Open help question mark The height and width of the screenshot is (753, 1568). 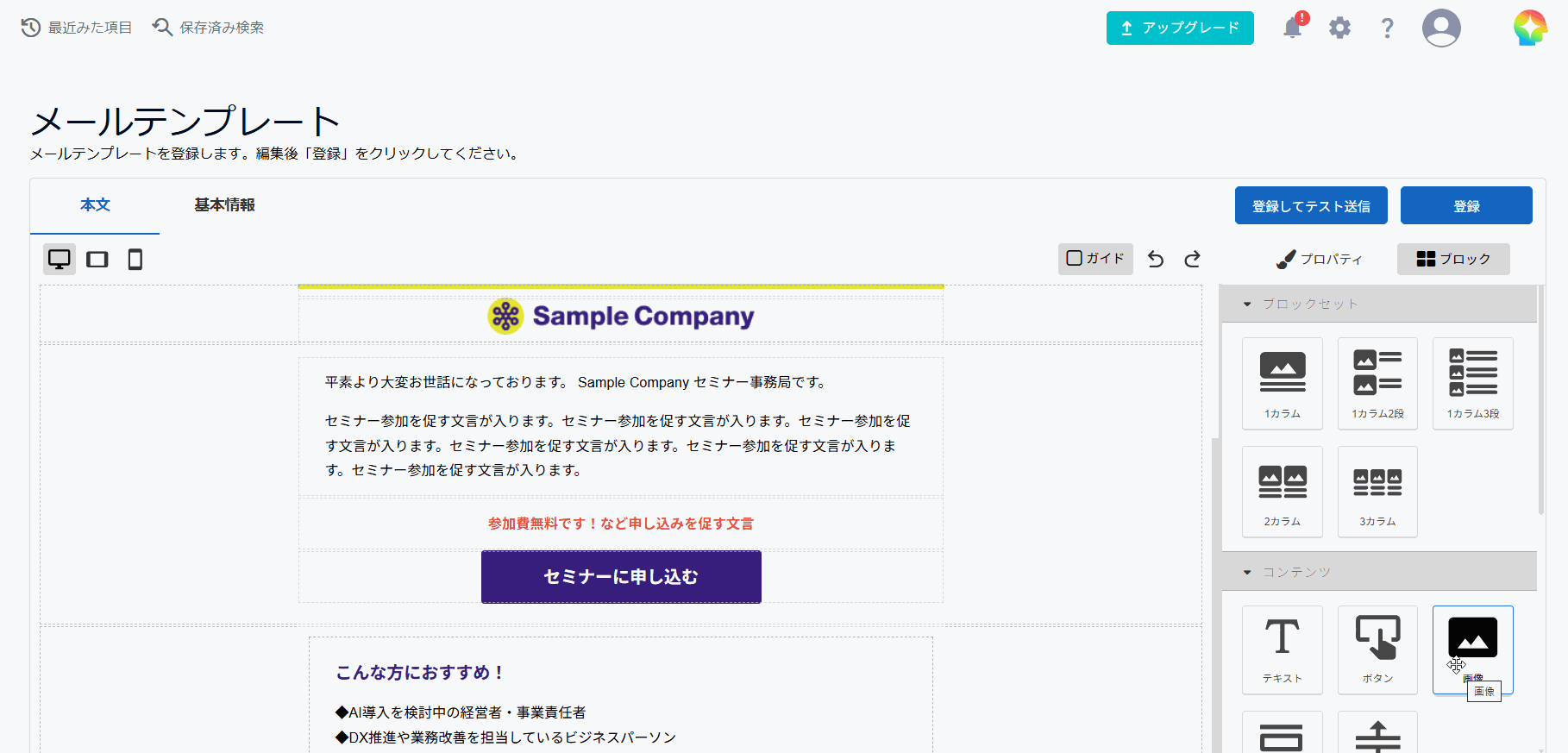pos(1387,28)
